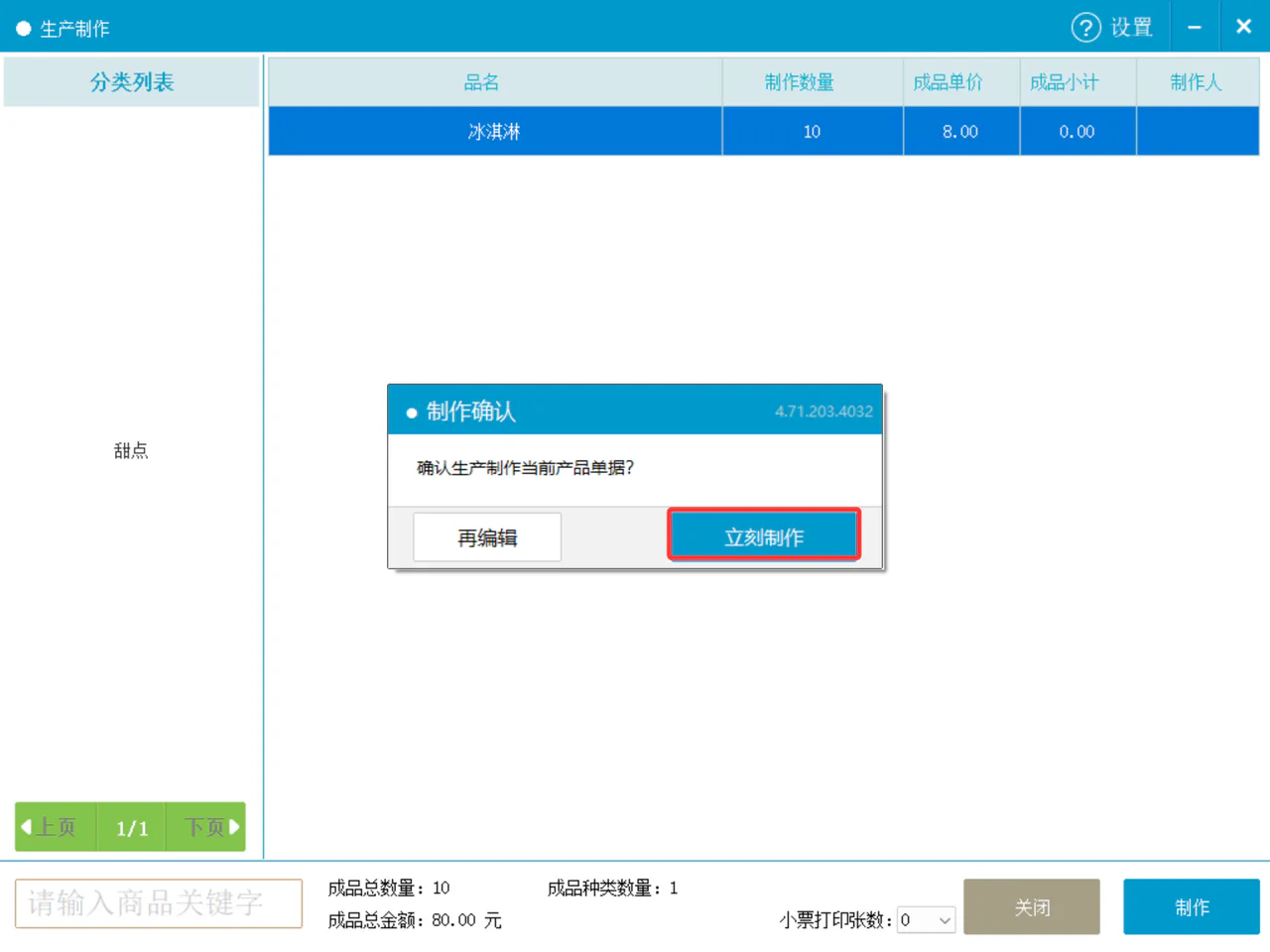Focus the product keyword search field
The image size is (1270, 952).
(159, 903)
